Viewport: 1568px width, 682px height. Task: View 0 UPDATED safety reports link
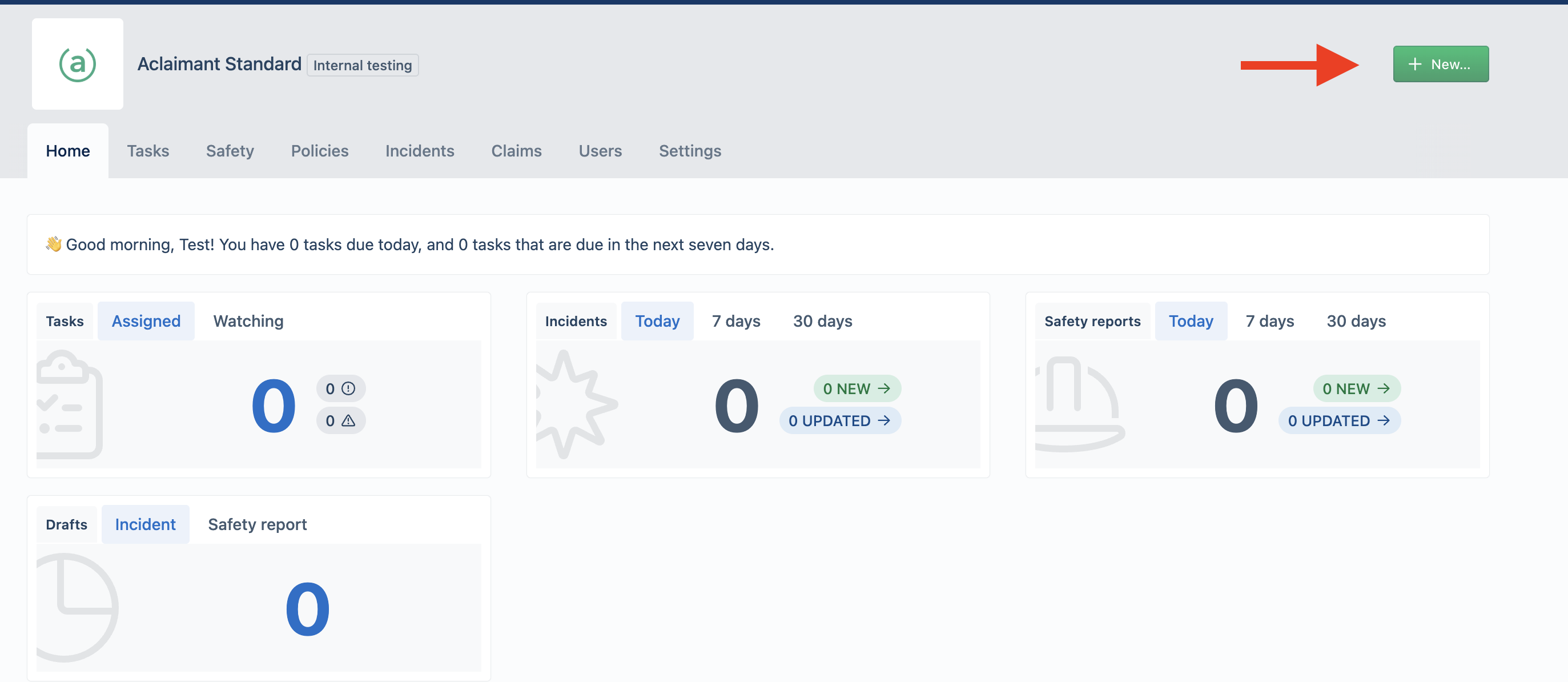[x=1339, y=421]
